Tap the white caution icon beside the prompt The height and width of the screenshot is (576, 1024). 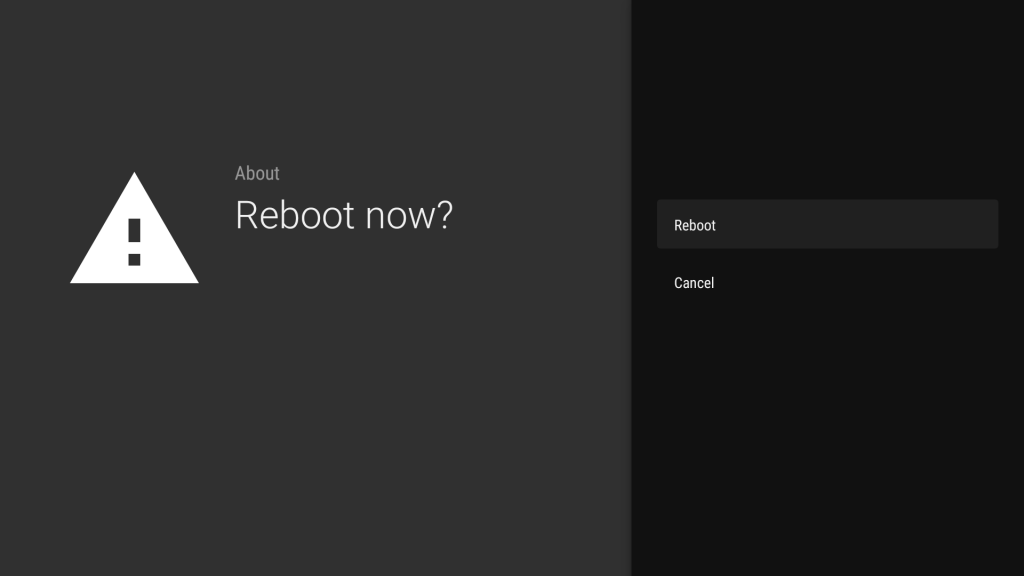[134, 230]
